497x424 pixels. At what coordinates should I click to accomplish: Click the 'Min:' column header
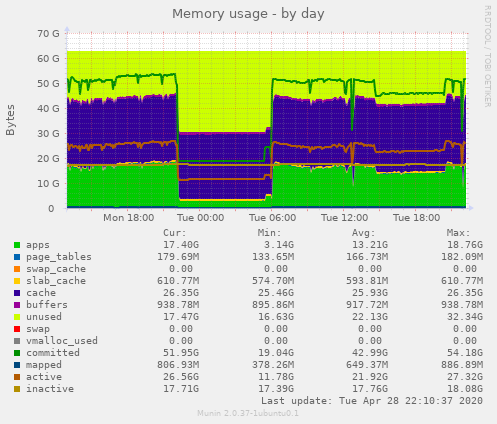[269, 233]
